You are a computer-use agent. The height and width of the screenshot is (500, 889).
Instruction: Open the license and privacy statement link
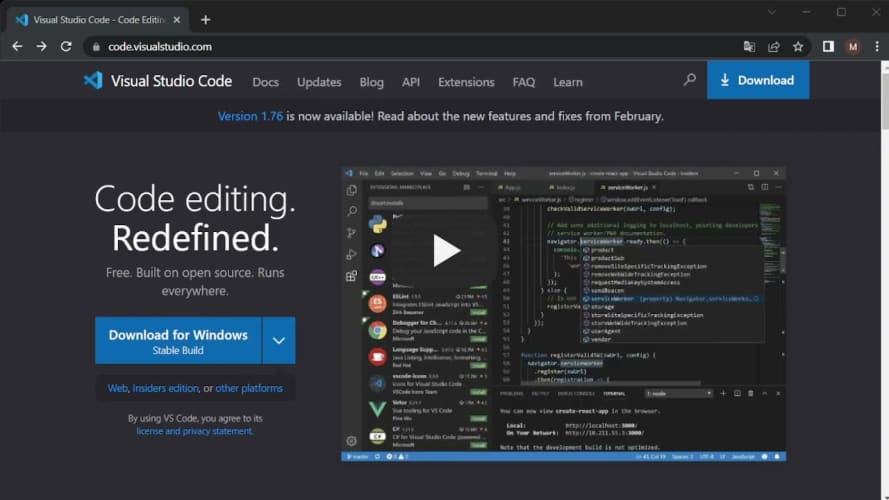click(194, 431)
